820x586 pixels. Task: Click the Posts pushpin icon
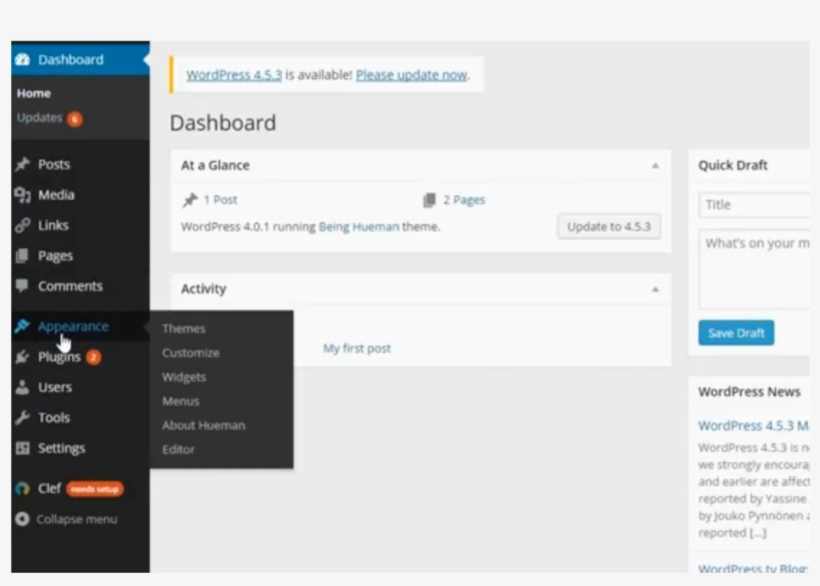point(22,164)
